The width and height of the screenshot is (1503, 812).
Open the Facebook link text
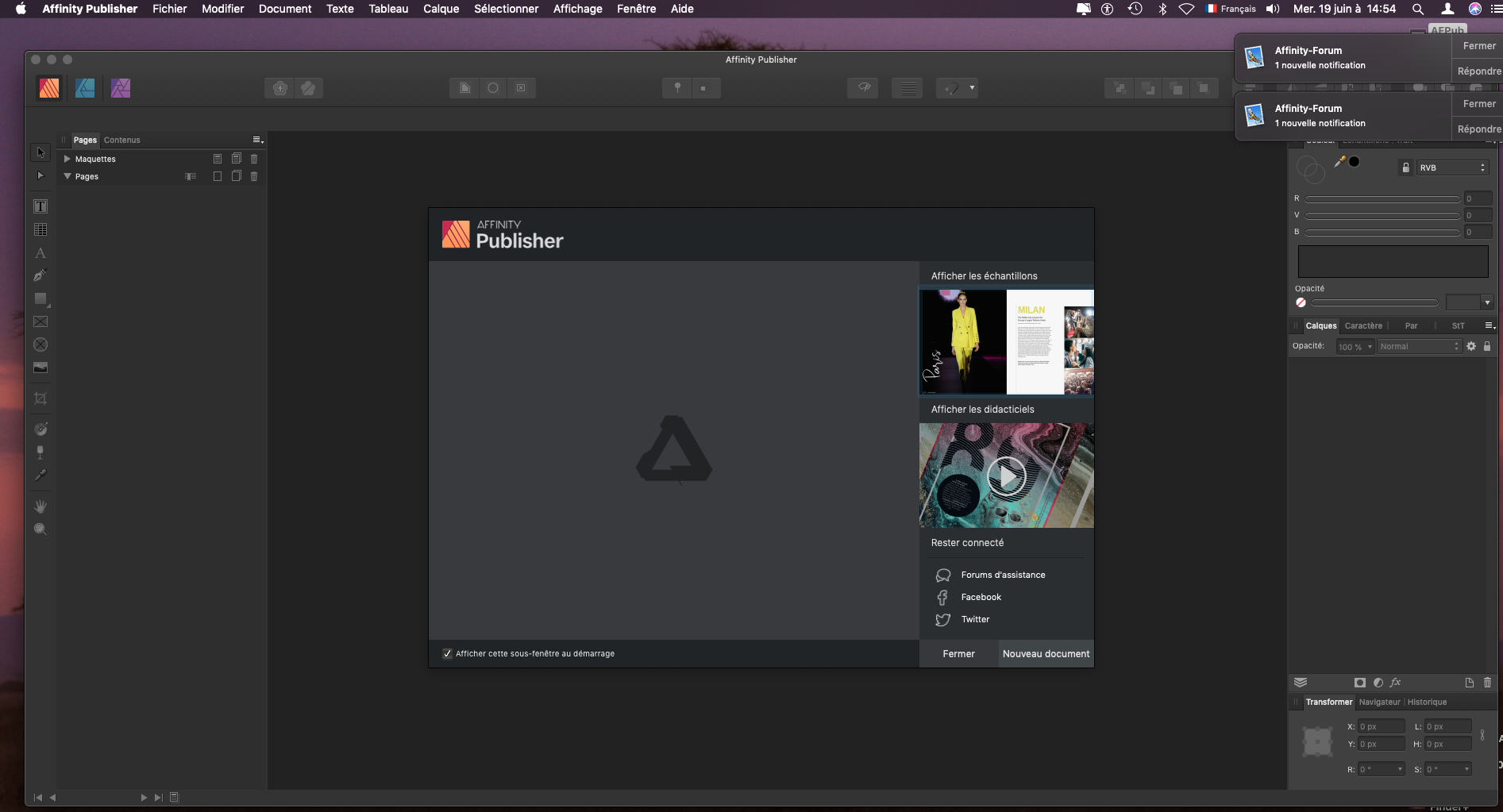(981, 597)
